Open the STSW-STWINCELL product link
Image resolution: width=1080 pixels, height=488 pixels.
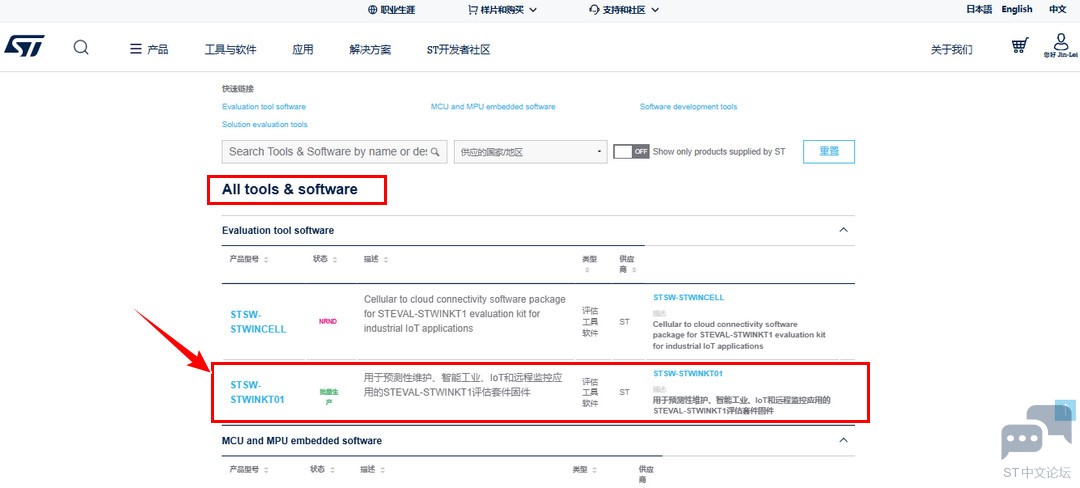(x=258, y=321)
